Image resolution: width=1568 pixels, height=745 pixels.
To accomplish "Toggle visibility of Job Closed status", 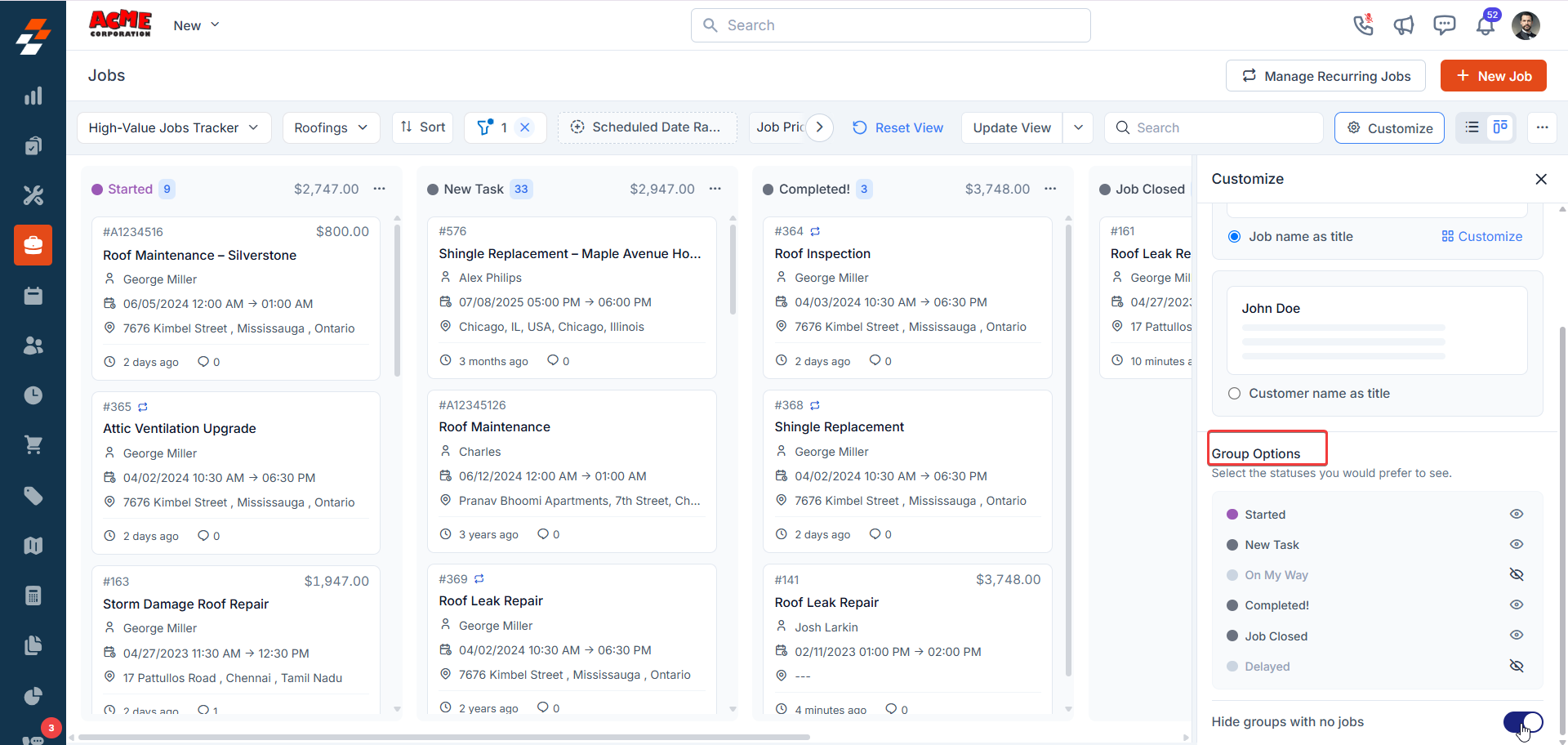I will coord(1517,635).
